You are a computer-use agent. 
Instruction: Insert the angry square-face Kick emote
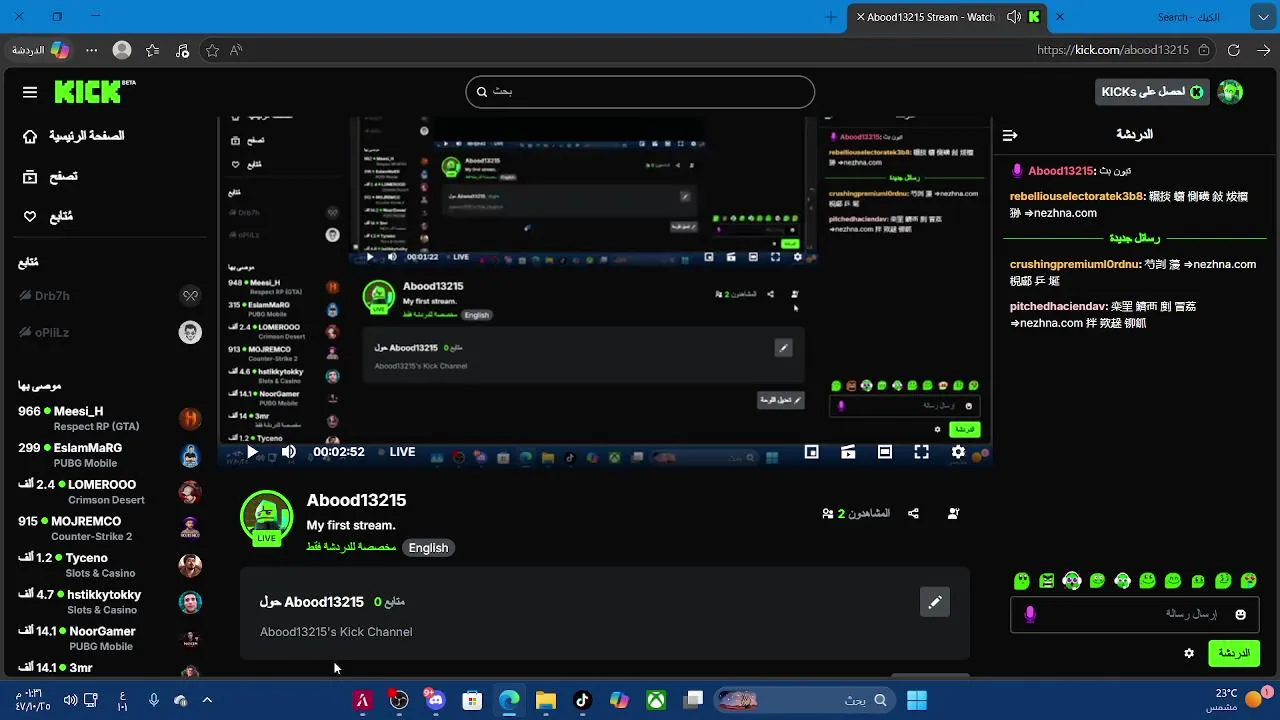click(x=1047, y=580)
